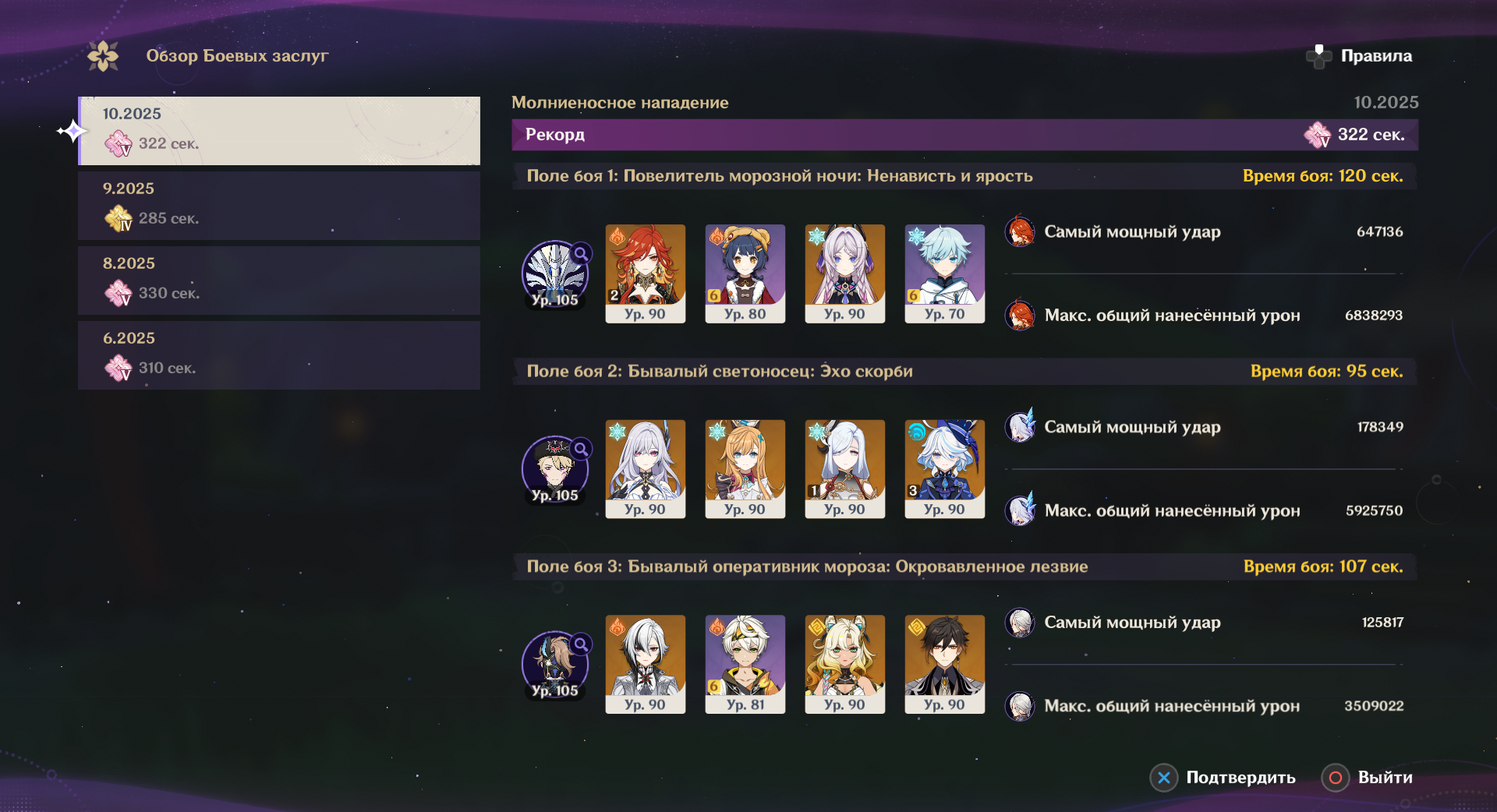Click the X button icon for Подтвердить
Image resolution: width=1497 pixels, height=812 pixels.
(x=1164, y=778)
